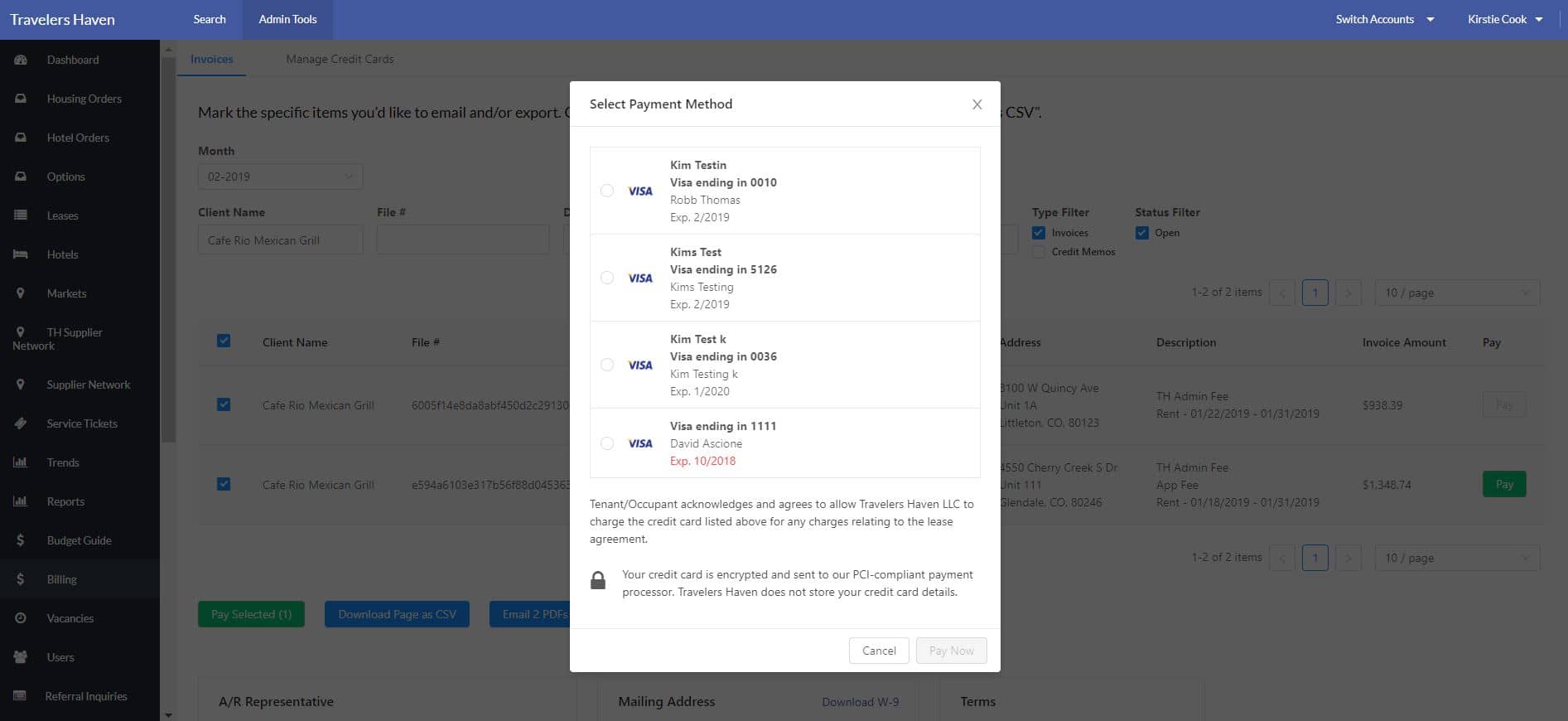Click the Markets pin icon in sidebar

pos(21,293)
